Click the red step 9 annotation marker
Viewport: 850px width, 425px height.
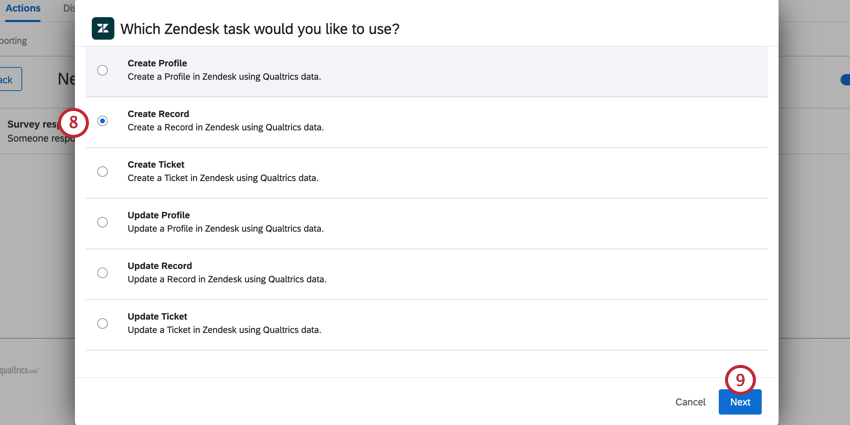740,380
